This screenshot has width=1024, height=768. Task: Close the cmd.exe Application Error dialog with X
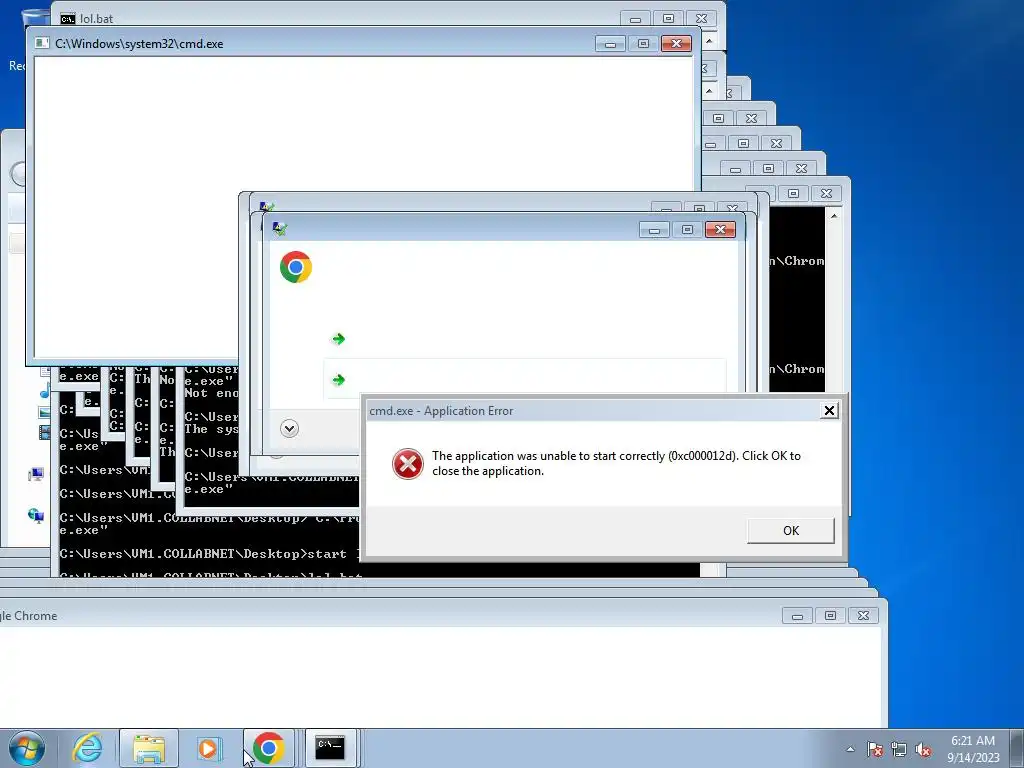pyautogui.click(x=829, y=410)
